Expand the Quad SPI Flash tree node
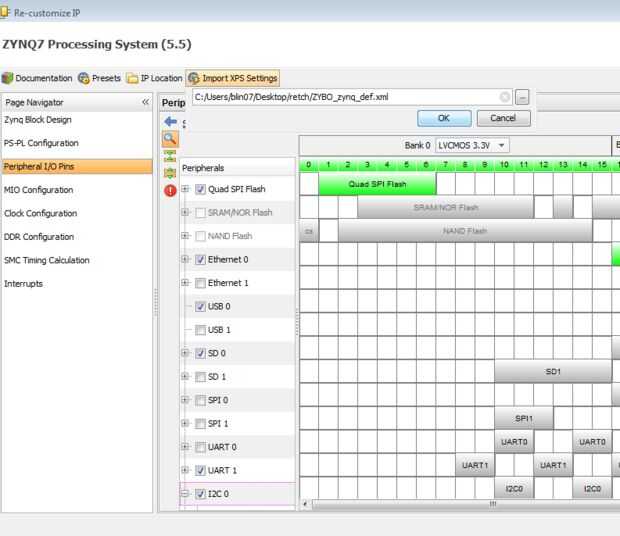This screenshot has height=536, width=620. pos(185,189)
